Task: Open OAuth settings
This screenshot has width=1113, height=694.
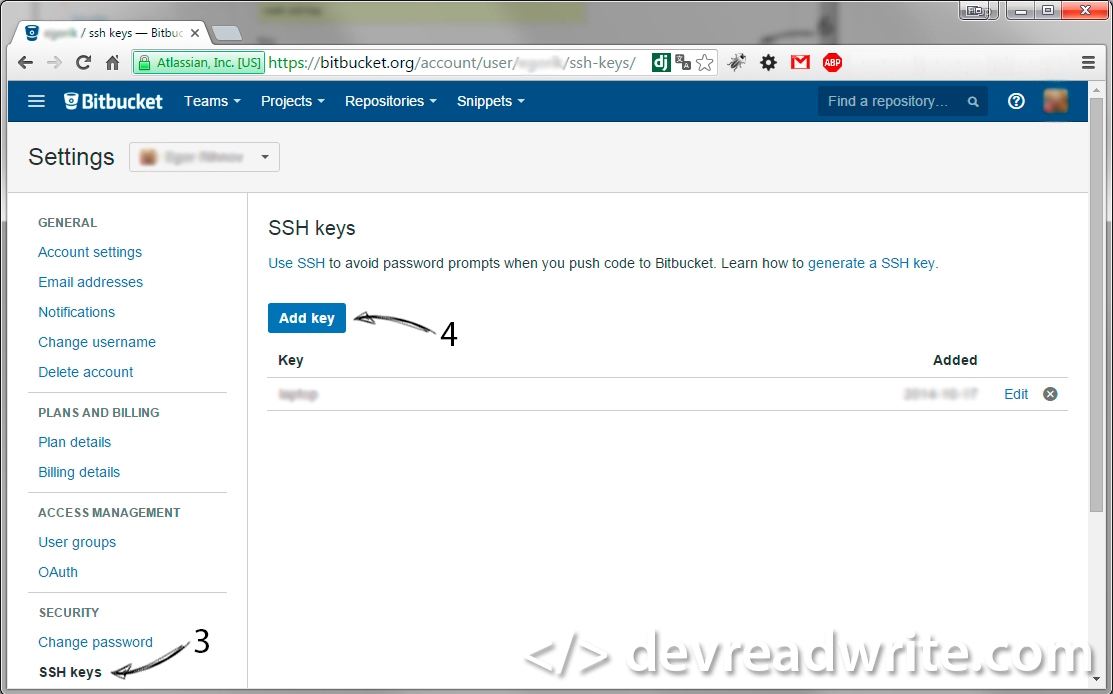Action: coord(58,572)
